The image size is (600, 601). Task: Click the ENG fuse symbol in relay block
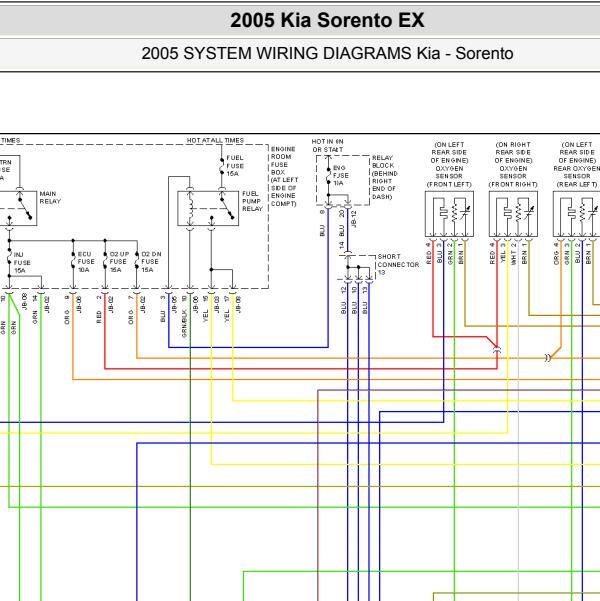click(x=329, y=177)
